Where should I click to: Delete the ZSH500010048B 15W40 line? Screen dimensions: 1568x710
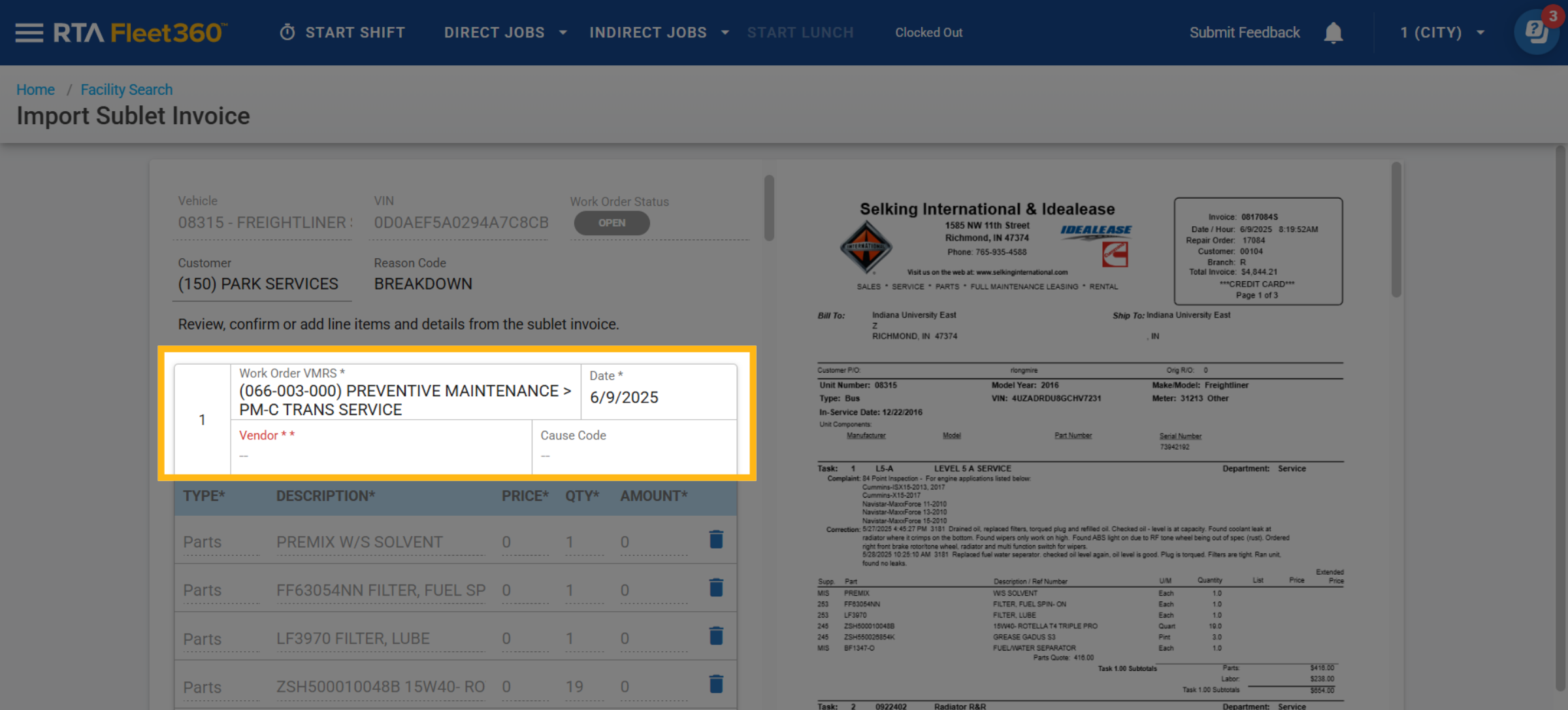716,685
